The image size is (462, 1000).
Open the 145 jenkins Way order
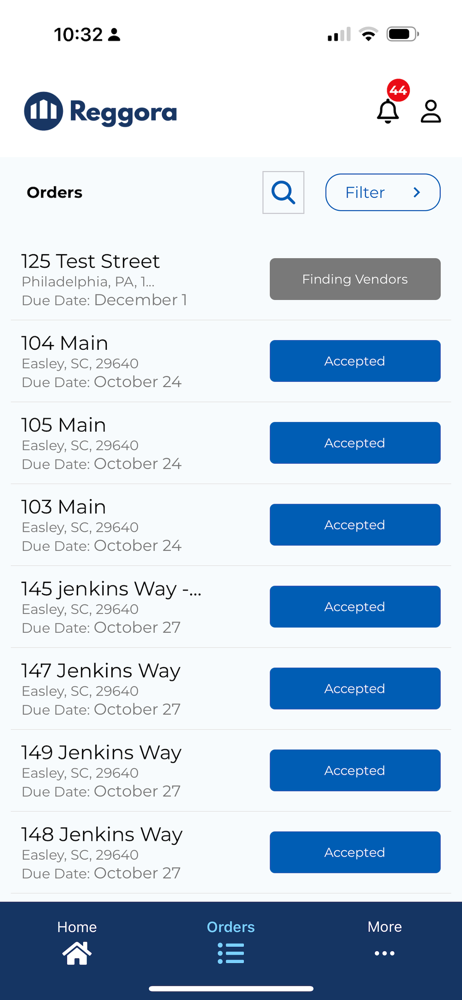click(231, 607)
